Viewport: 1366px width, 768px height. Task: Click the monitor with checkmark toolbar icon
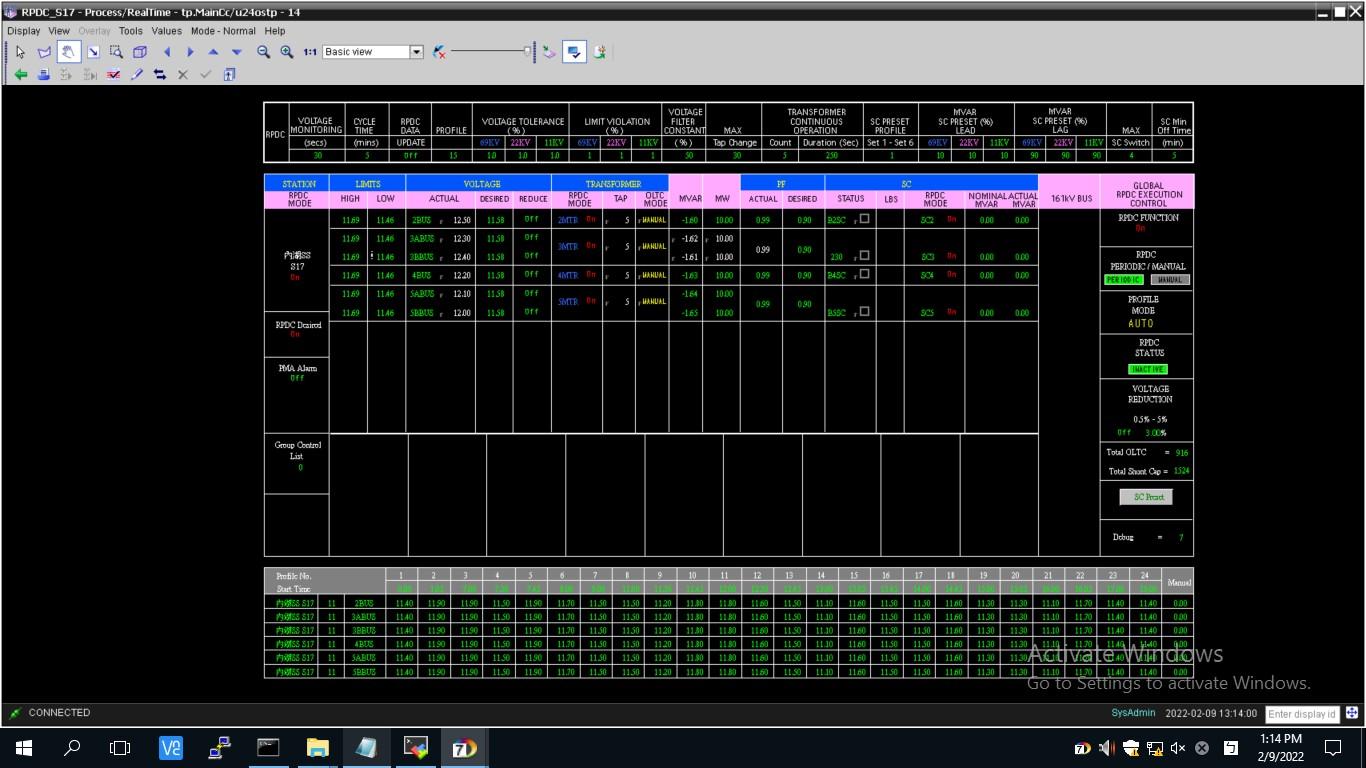pos(574,52)
